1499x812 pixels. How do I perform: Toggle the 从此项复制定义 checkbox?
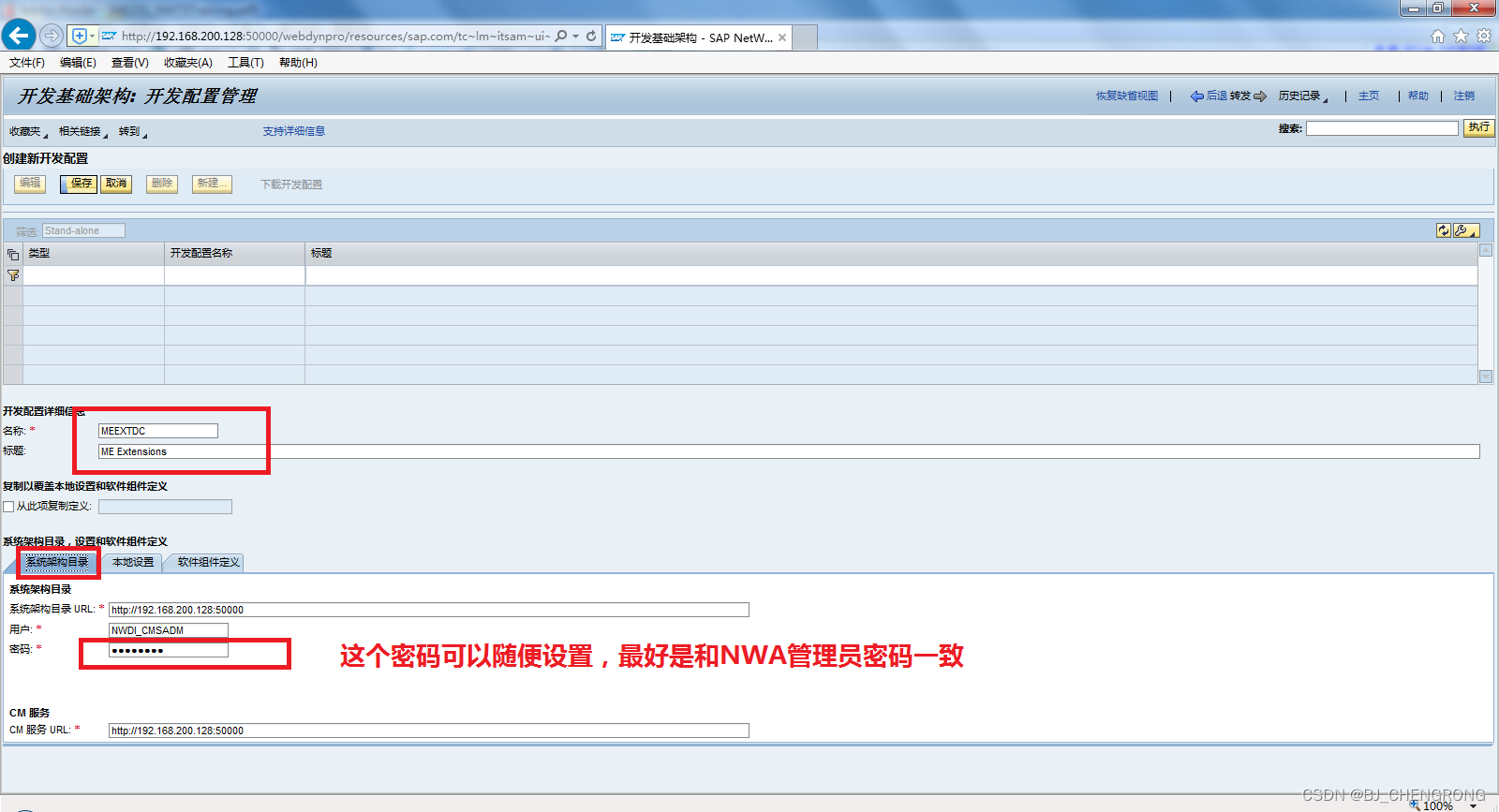pyautogui.click(x=8, y=507)
